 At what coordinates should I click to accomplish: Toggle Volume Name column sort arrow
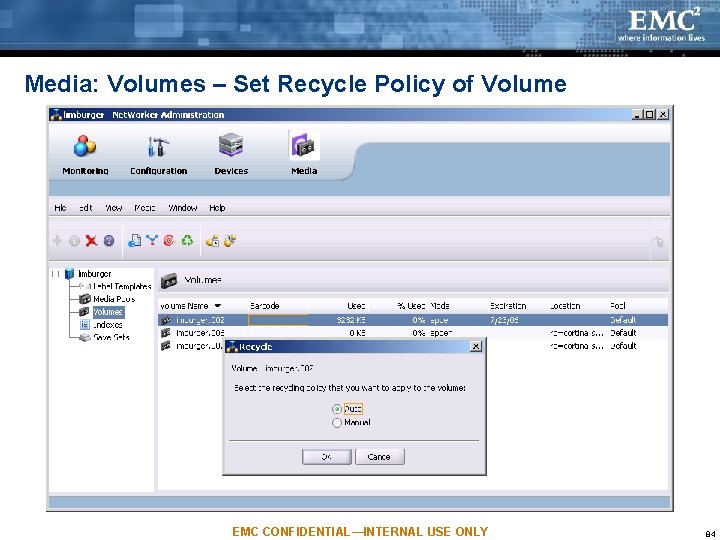(x=218, y=306)
